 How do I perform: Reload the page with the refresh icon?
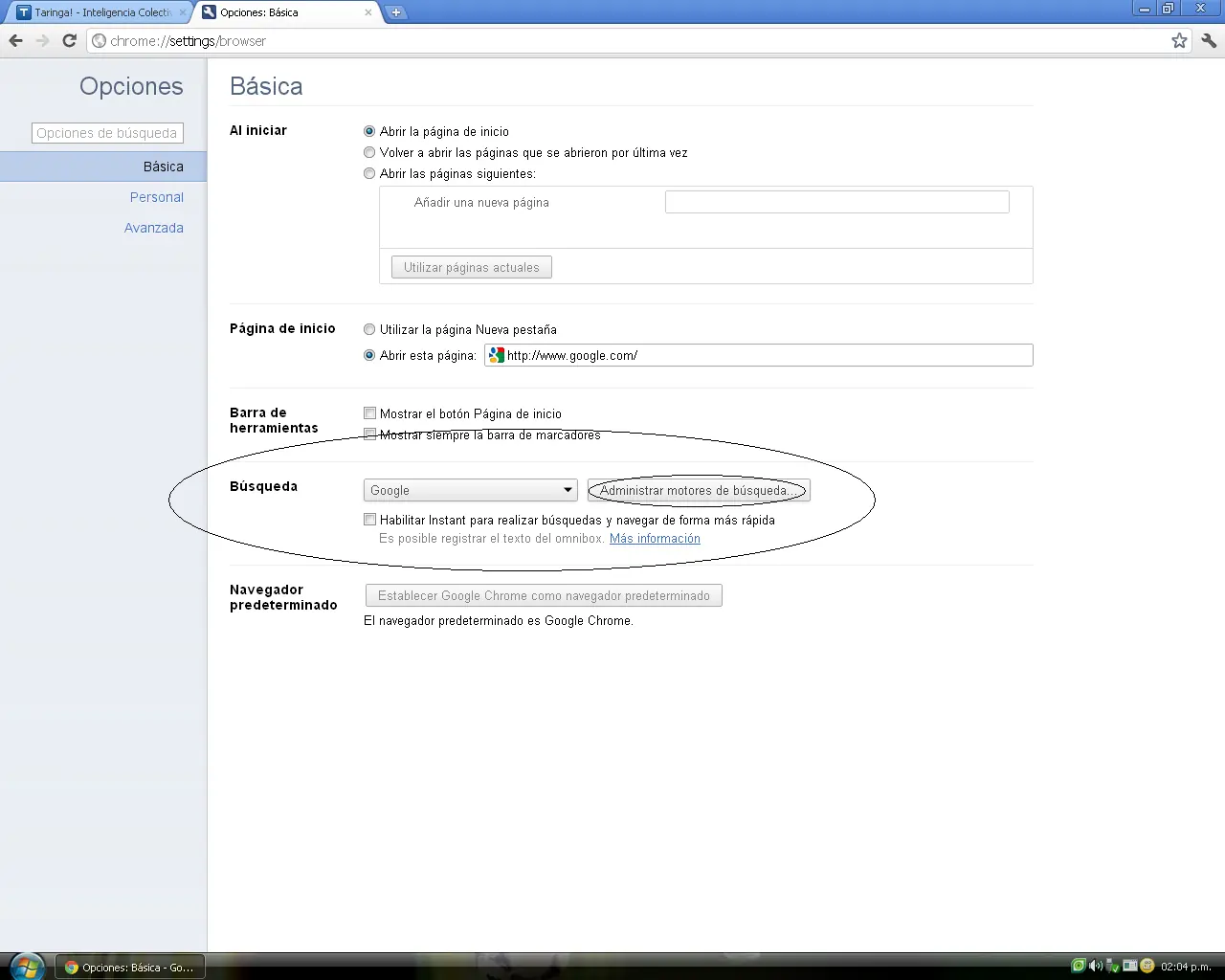[x=69, y=40]
